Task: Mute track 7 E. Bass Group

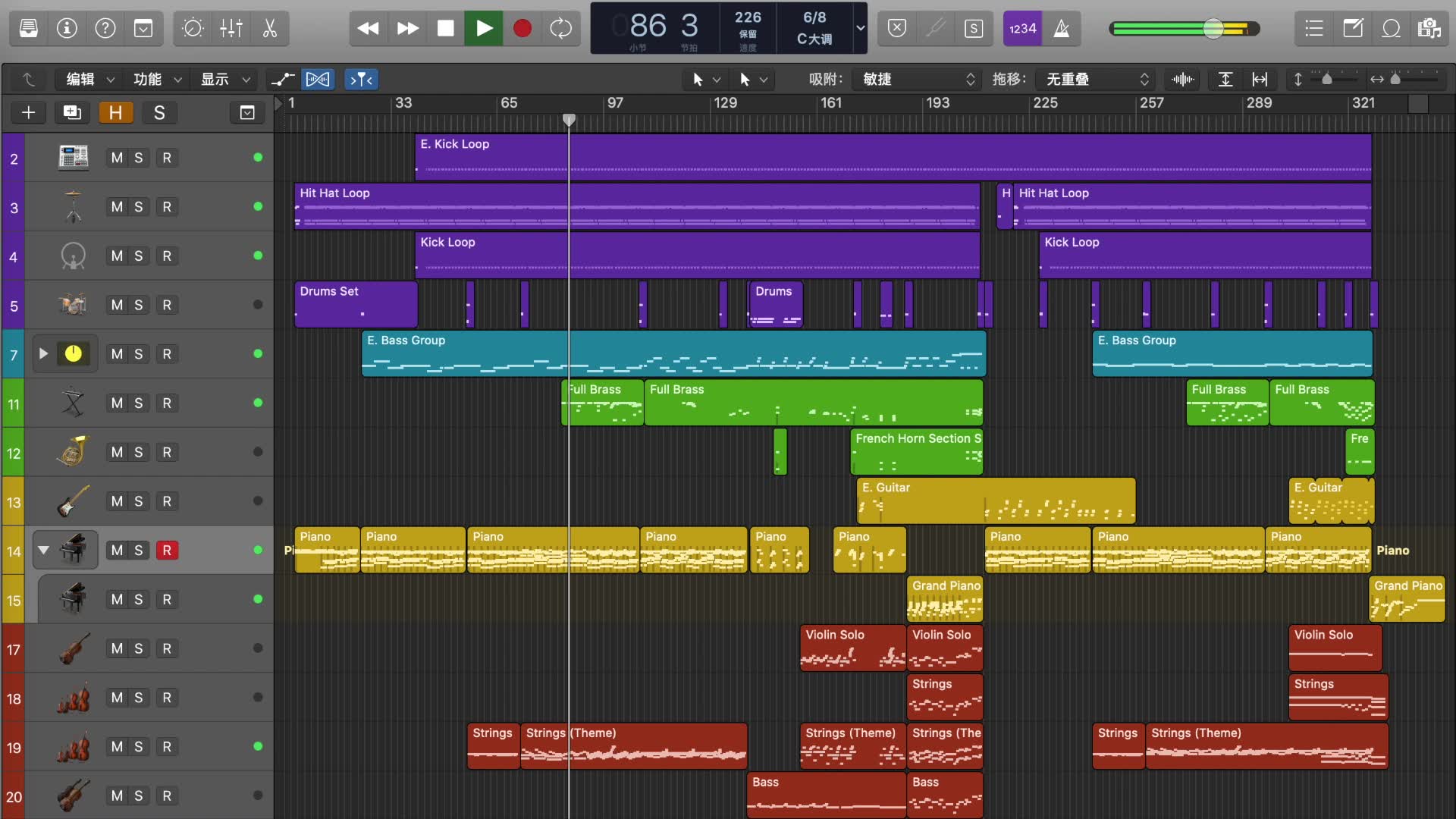Action: (x=115, y=353)
